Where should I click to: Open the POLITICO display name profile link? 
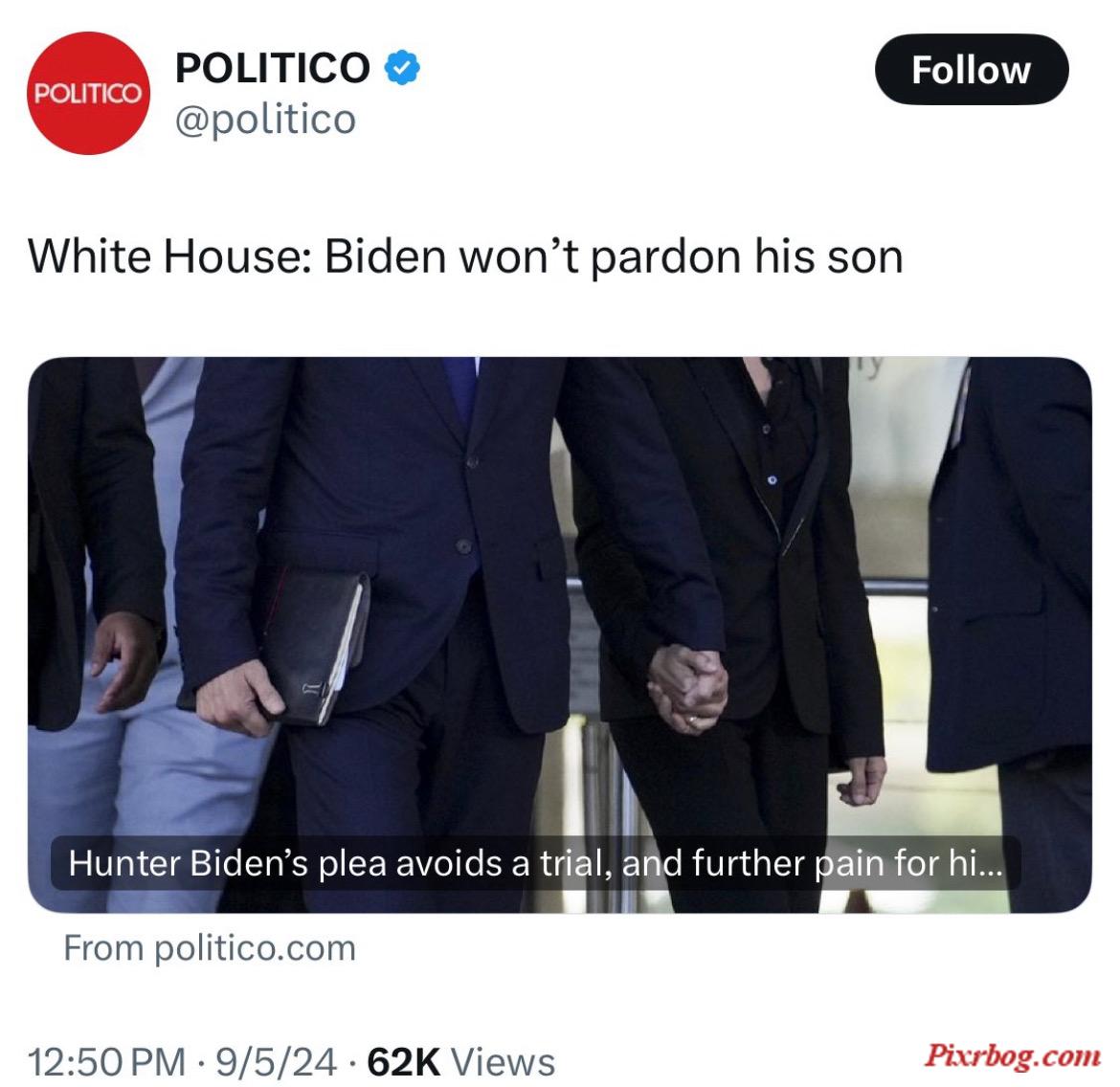(x=273, y=68)
